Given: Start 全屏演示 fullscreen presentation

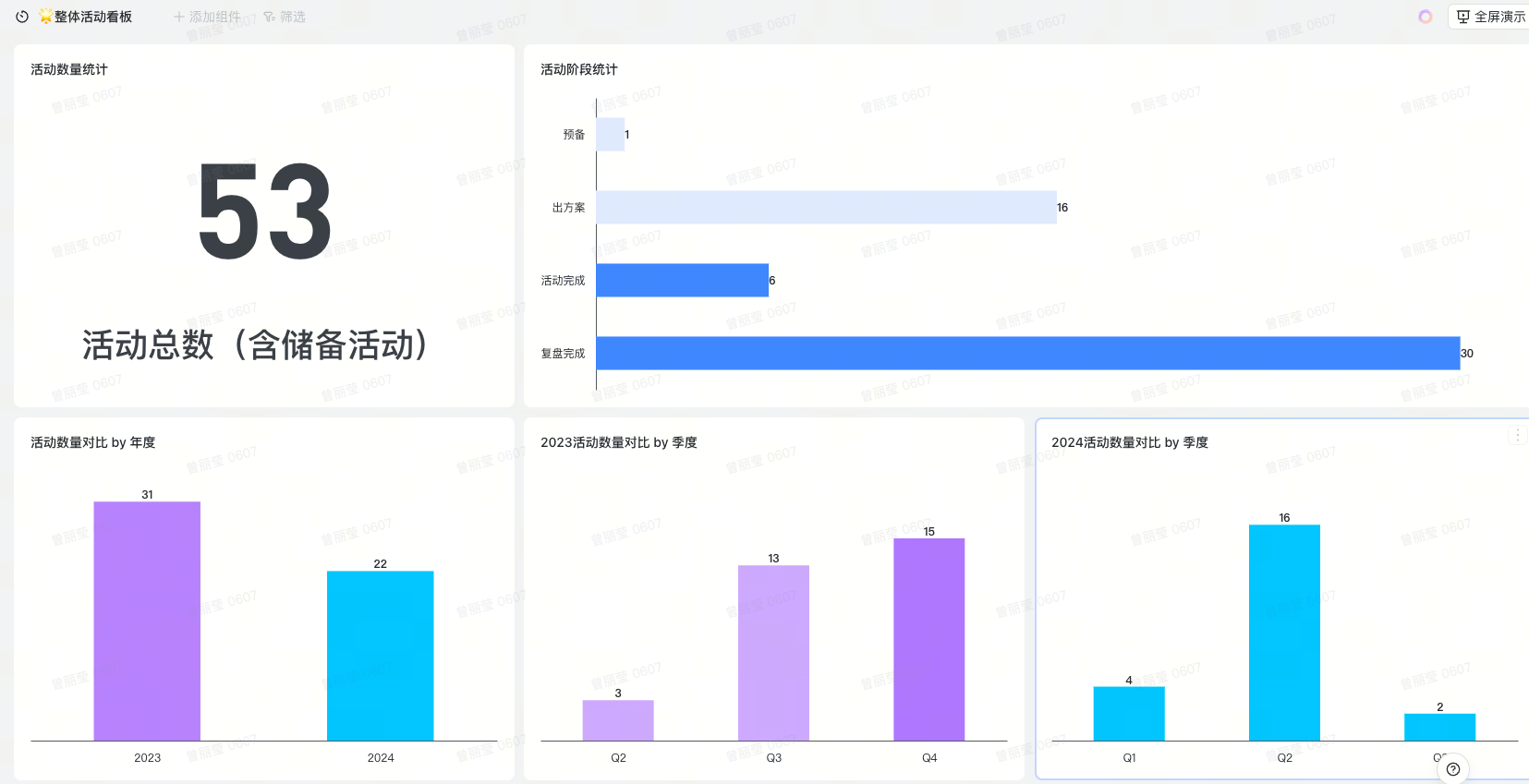Looking at the screenshot, I should (x=1490, y=17).
